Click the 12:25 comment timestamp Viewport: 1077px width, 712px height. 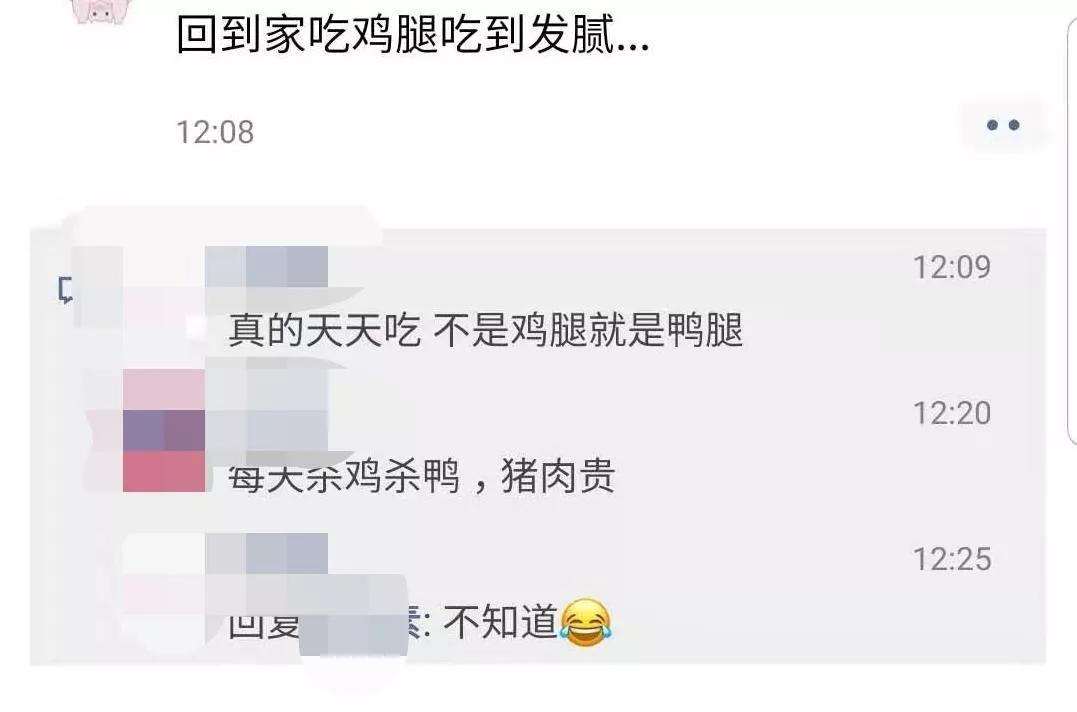pos(951,559)
